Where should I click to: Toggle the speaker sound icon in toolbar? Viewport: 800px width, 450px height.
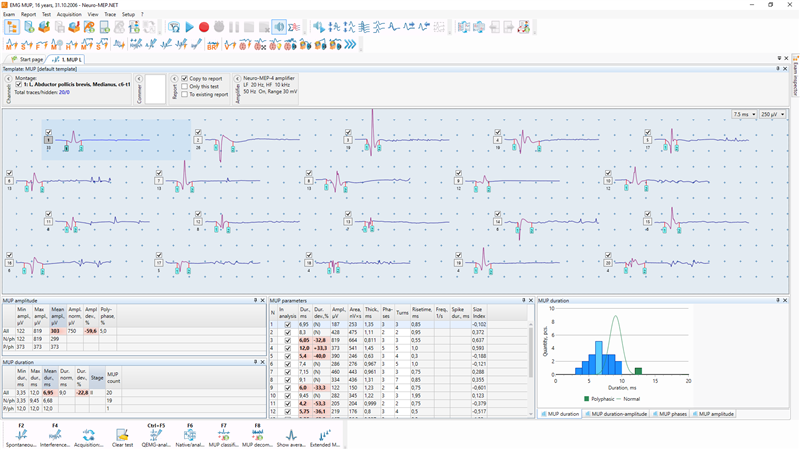278,27
